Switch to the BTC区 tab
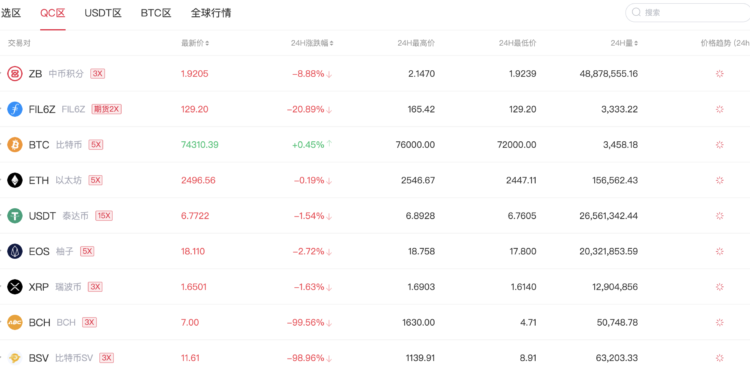This screenshot has height=375, width=750. pyautogui.click(x=156, y=13)
